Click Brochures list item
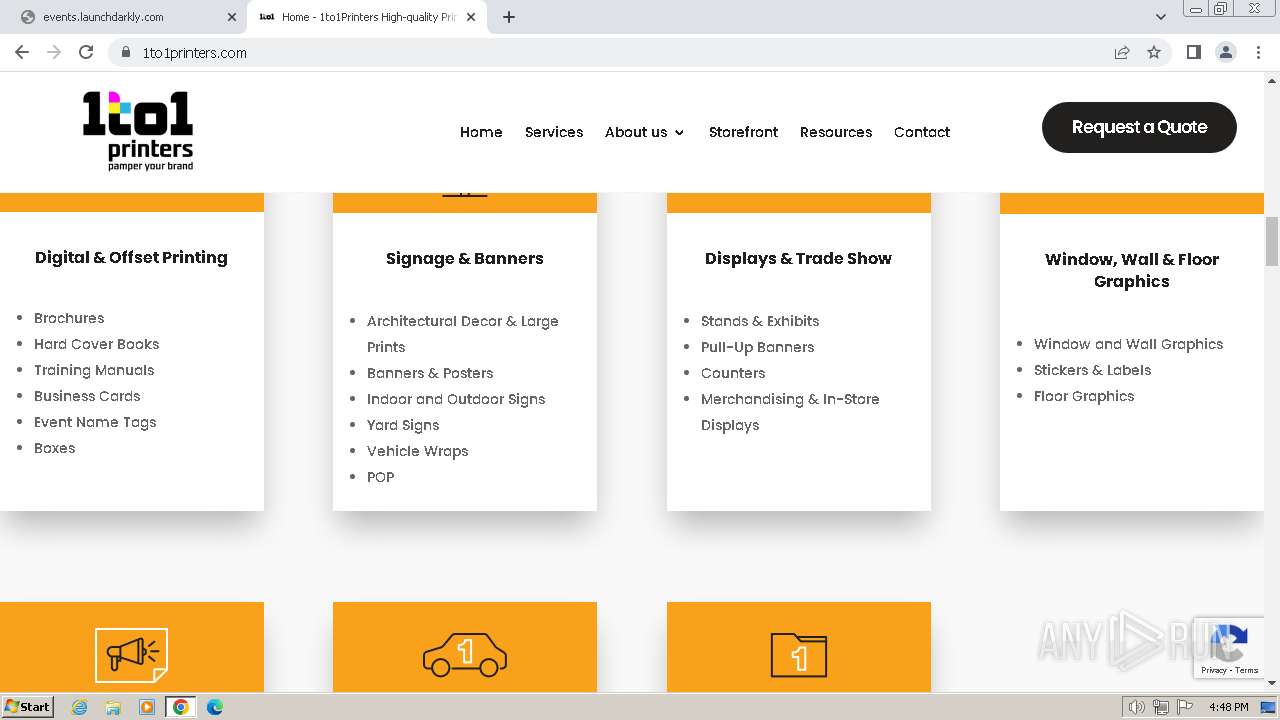 (x=69, y=318)
